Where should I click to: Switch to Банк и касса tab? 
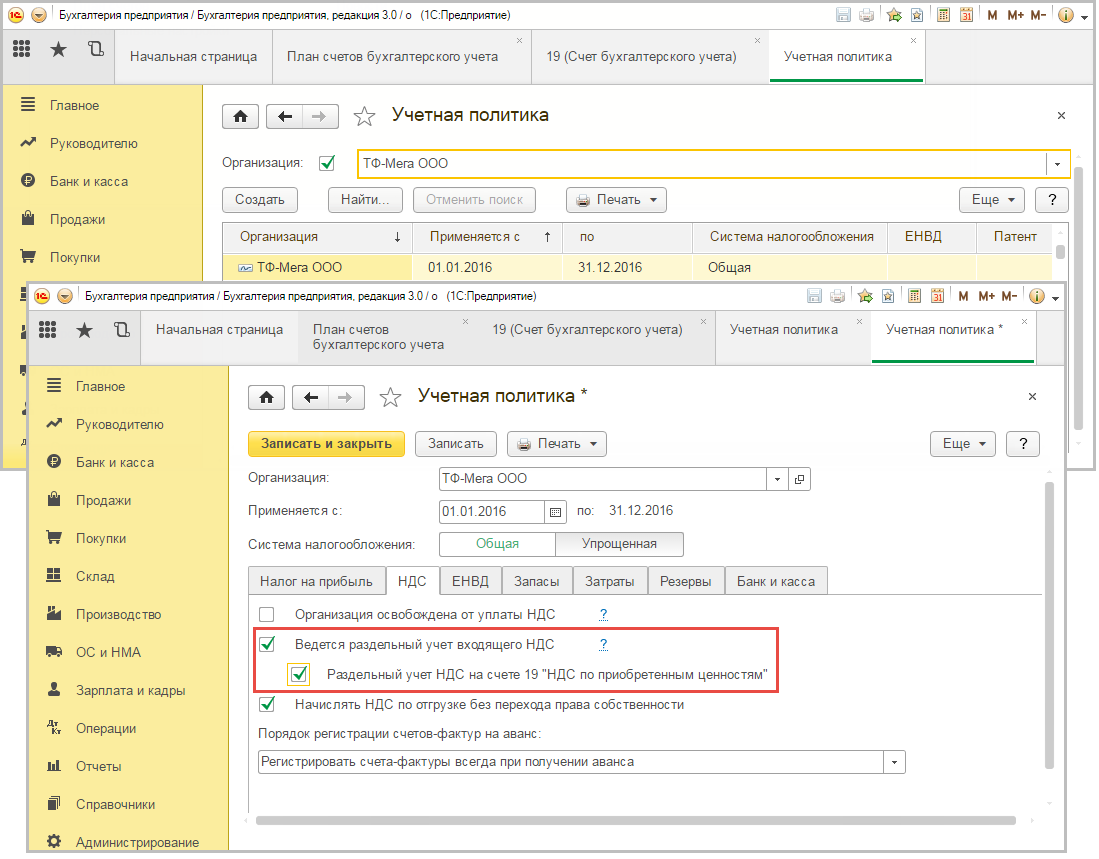(x=776, y=581)
